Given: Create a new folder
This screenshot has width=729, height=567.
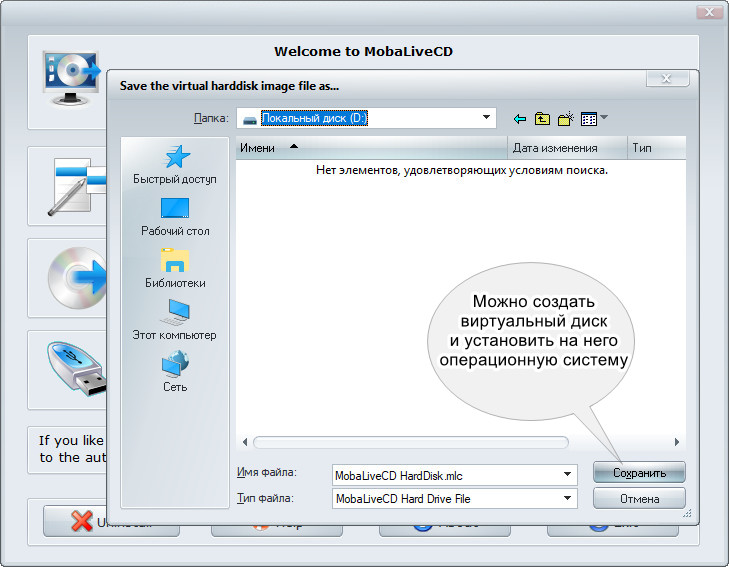Looking at the screenshot, I should [x=565, y=119].
